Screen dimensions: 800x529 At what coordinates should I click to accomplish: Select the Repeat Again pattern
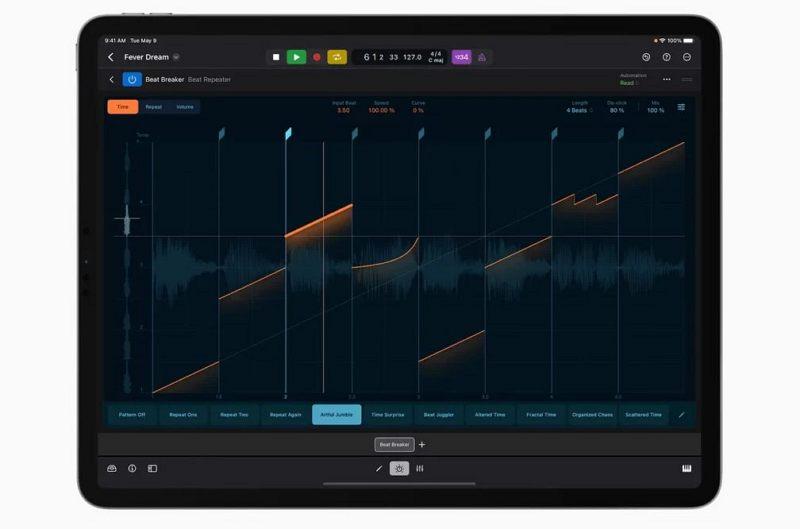[x=285, y=415]
